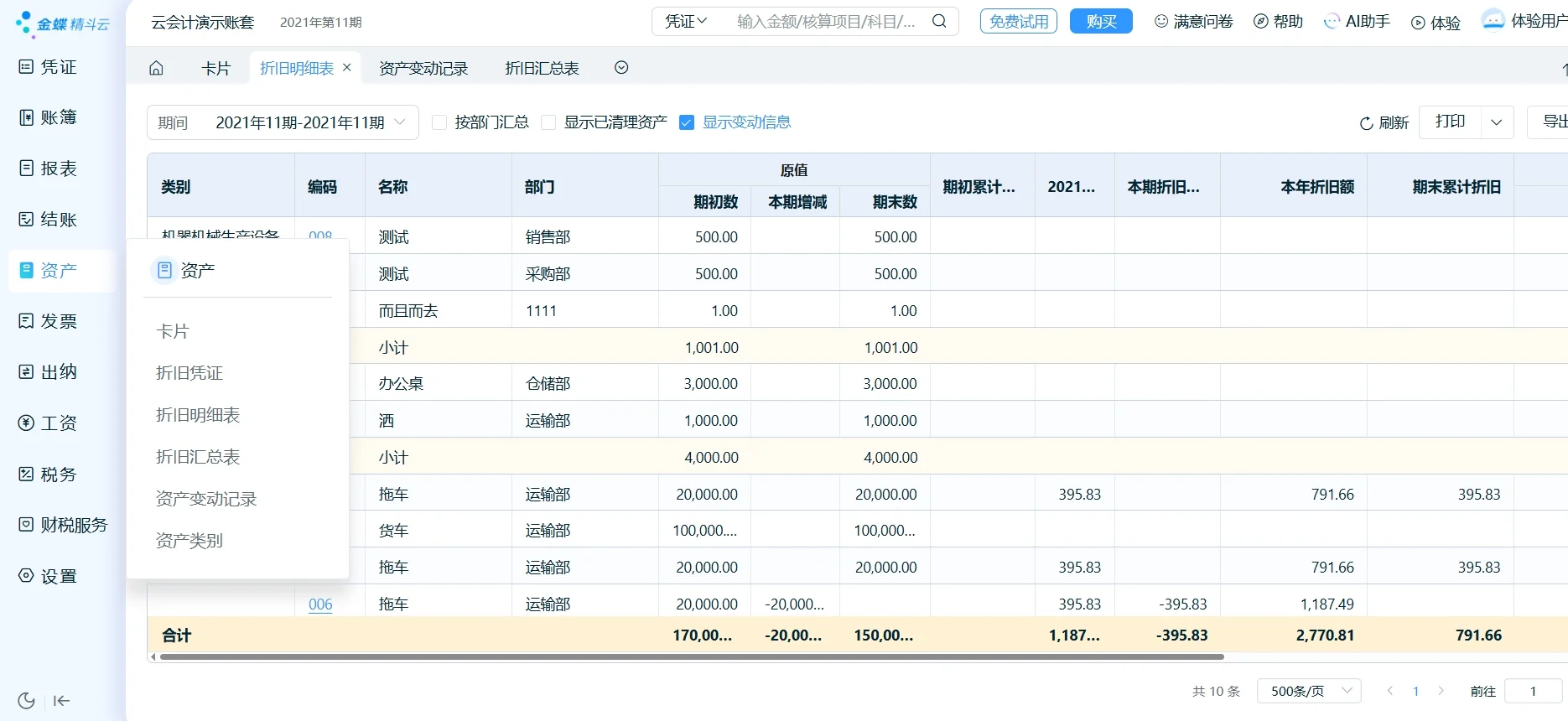Toggle dark mode moon icon
The image size is (1568, 721).
pos(26,701)
